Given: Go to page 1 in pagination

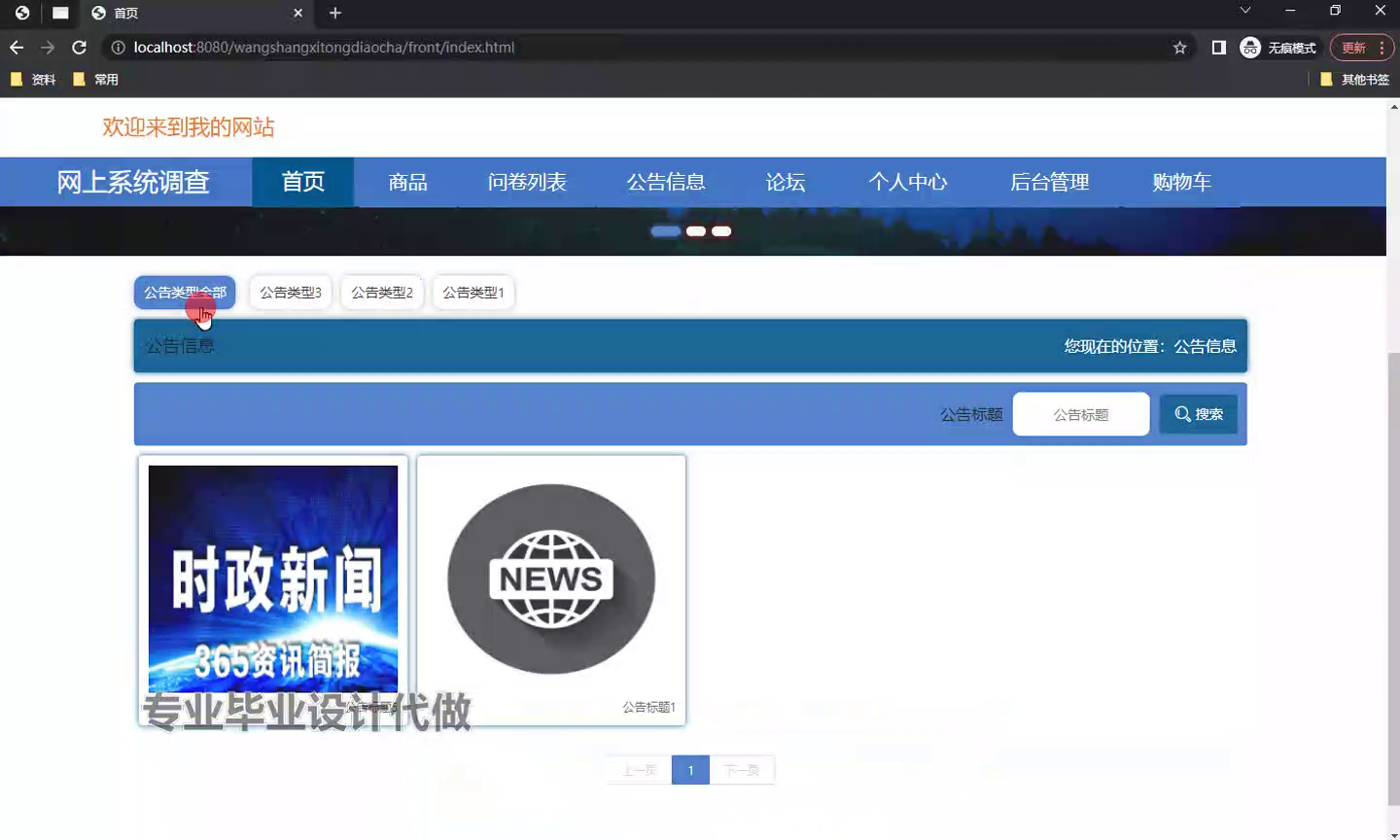Looking at the screenshot, I should point(690,770).
